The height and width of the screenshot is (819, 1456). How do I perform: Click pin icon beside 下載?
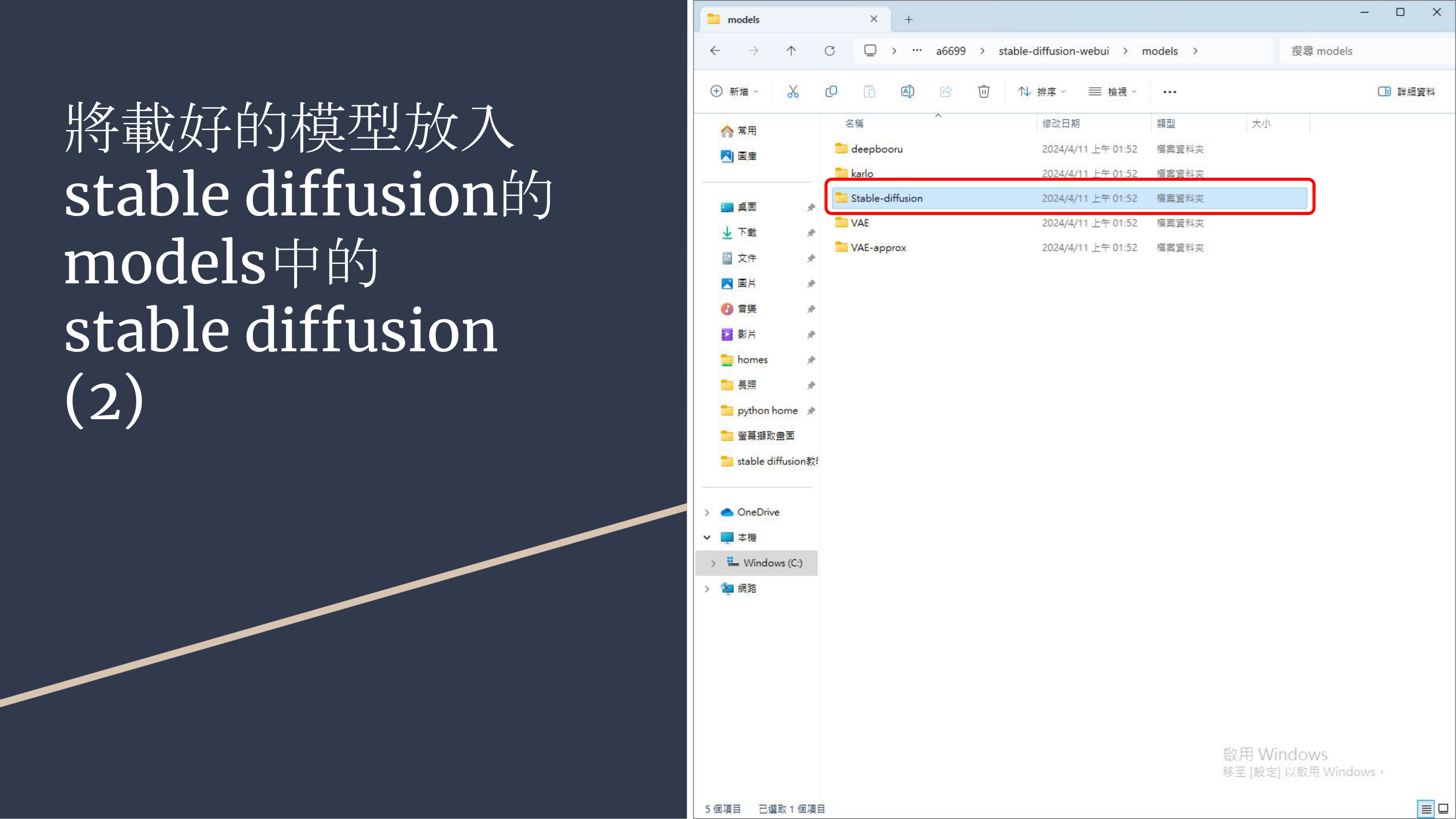click(x=811, y=233)
